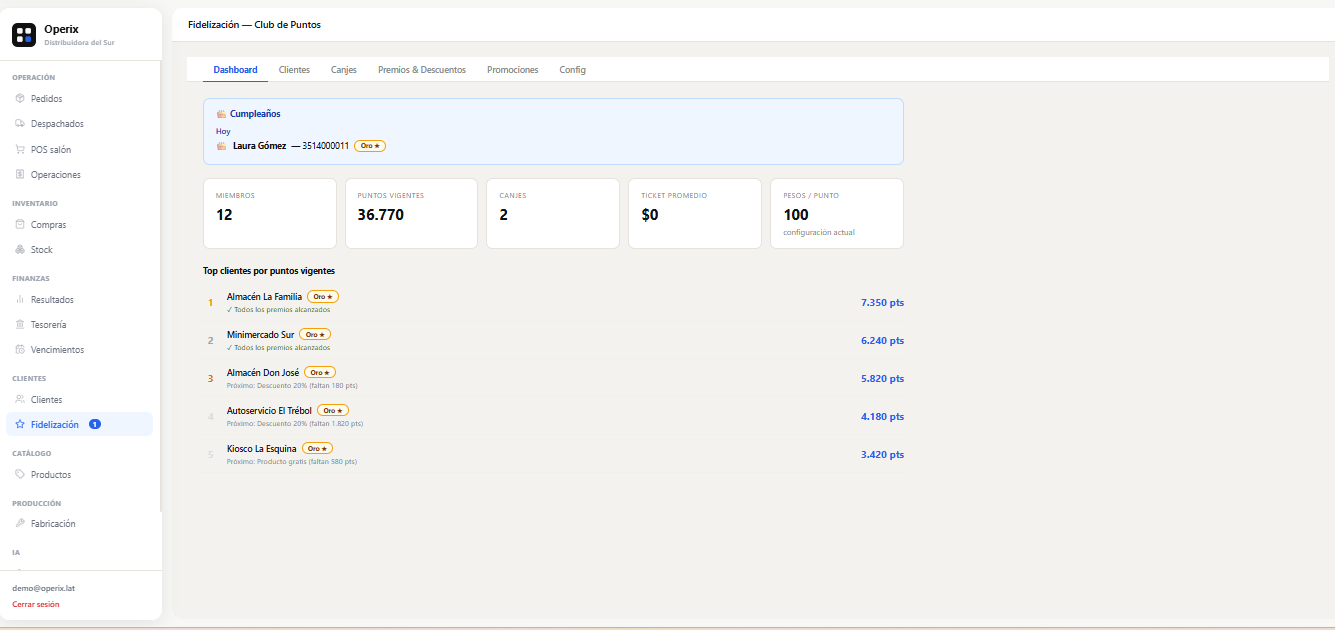
Task: Click the Ticket promedio stat card
Action: pos(695,213)
